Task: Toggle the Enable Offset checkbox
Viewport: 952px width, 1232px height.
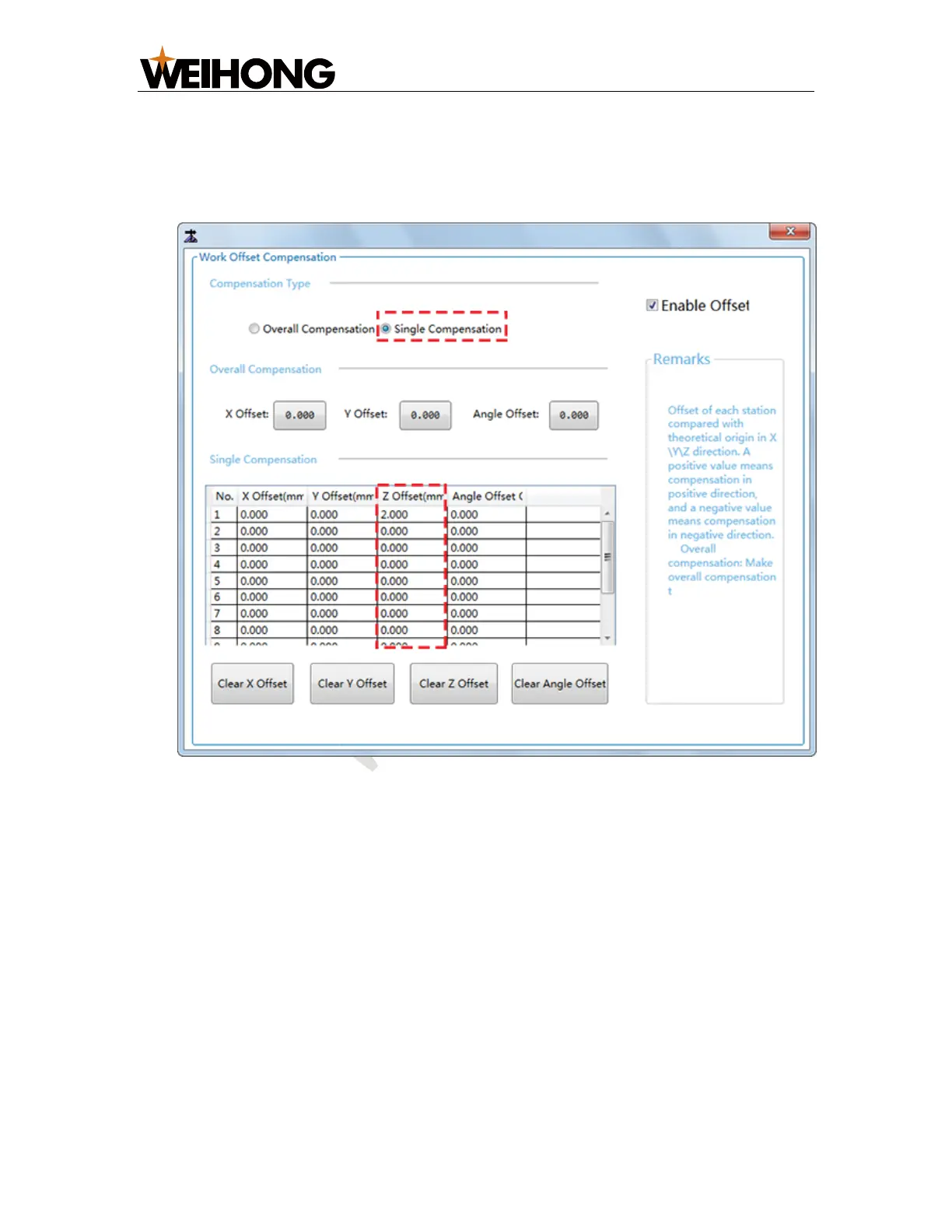Action: click(x=652, y=306)
